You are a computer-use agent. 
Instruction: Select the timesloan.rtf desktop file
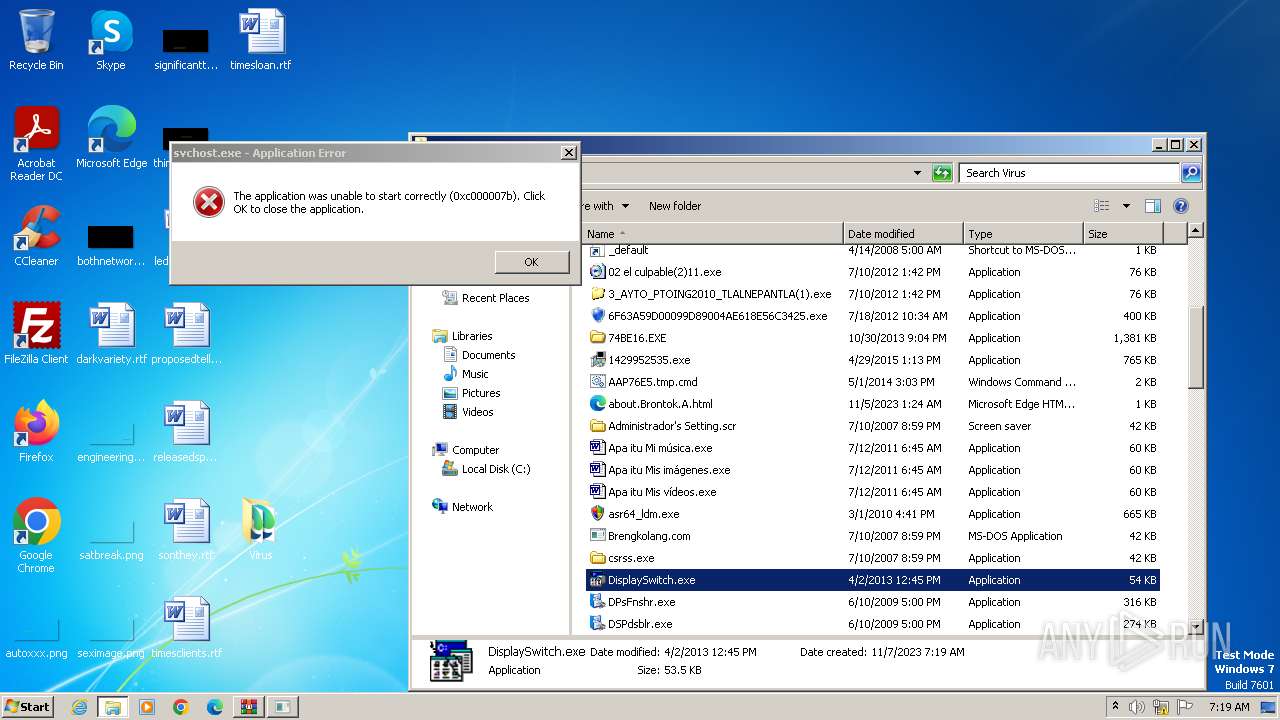[261, 41]
